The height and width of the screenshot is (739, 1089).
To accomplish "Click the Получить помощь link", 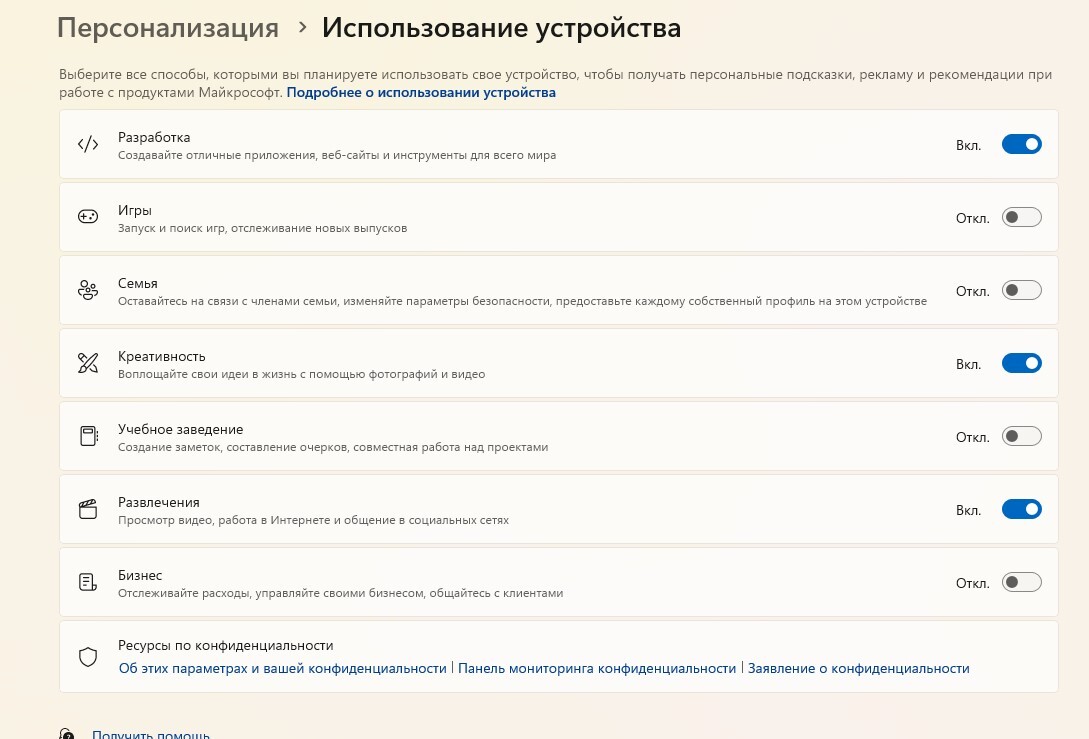I will 151,733.
